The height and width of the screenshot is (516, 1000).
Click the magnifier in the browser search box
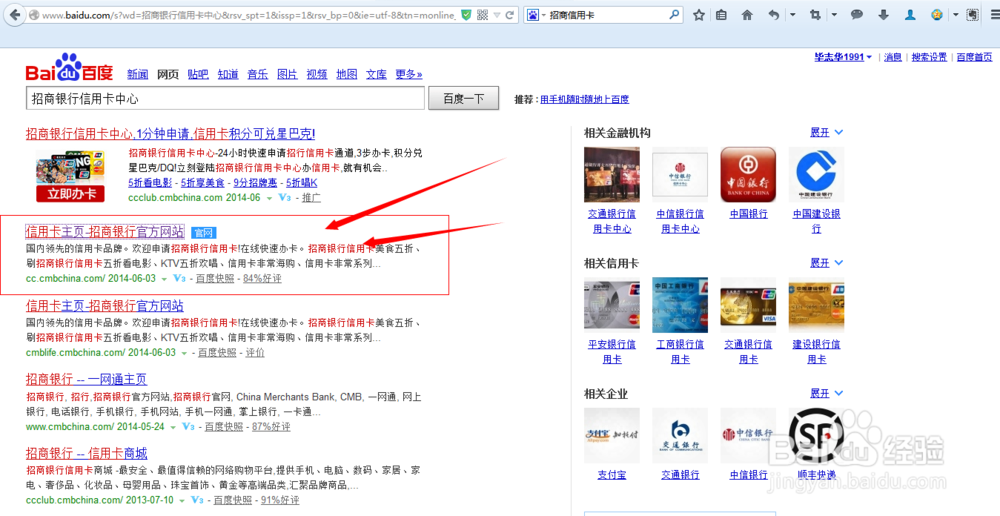673,14
